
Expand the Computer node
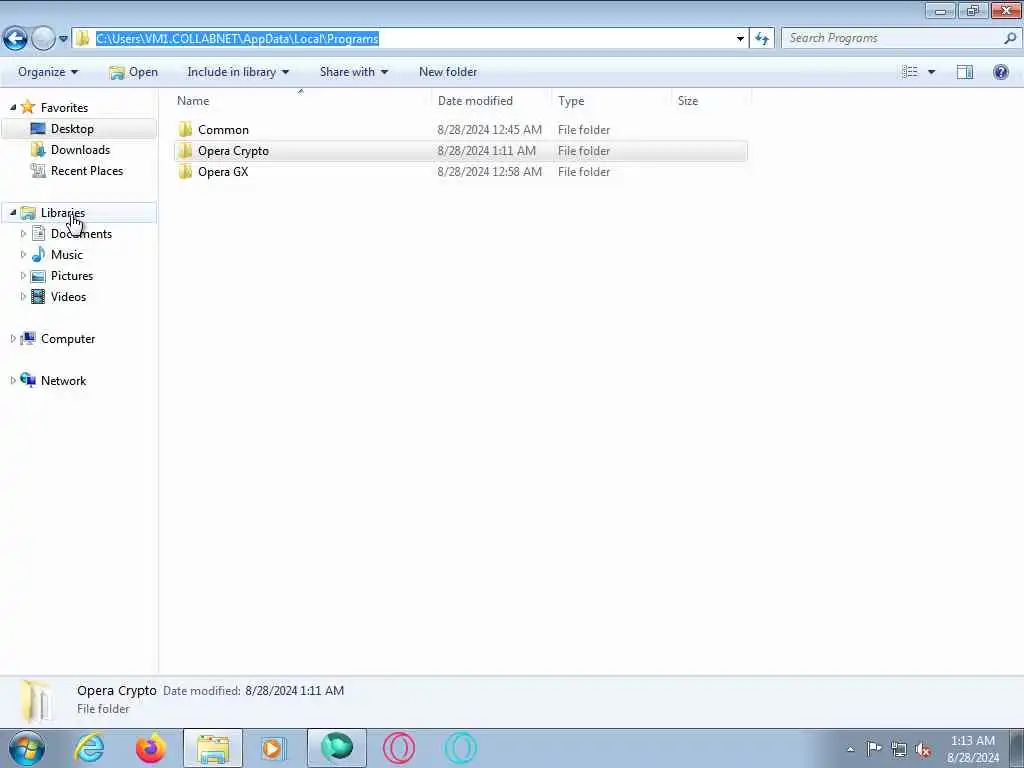[12, 338]
